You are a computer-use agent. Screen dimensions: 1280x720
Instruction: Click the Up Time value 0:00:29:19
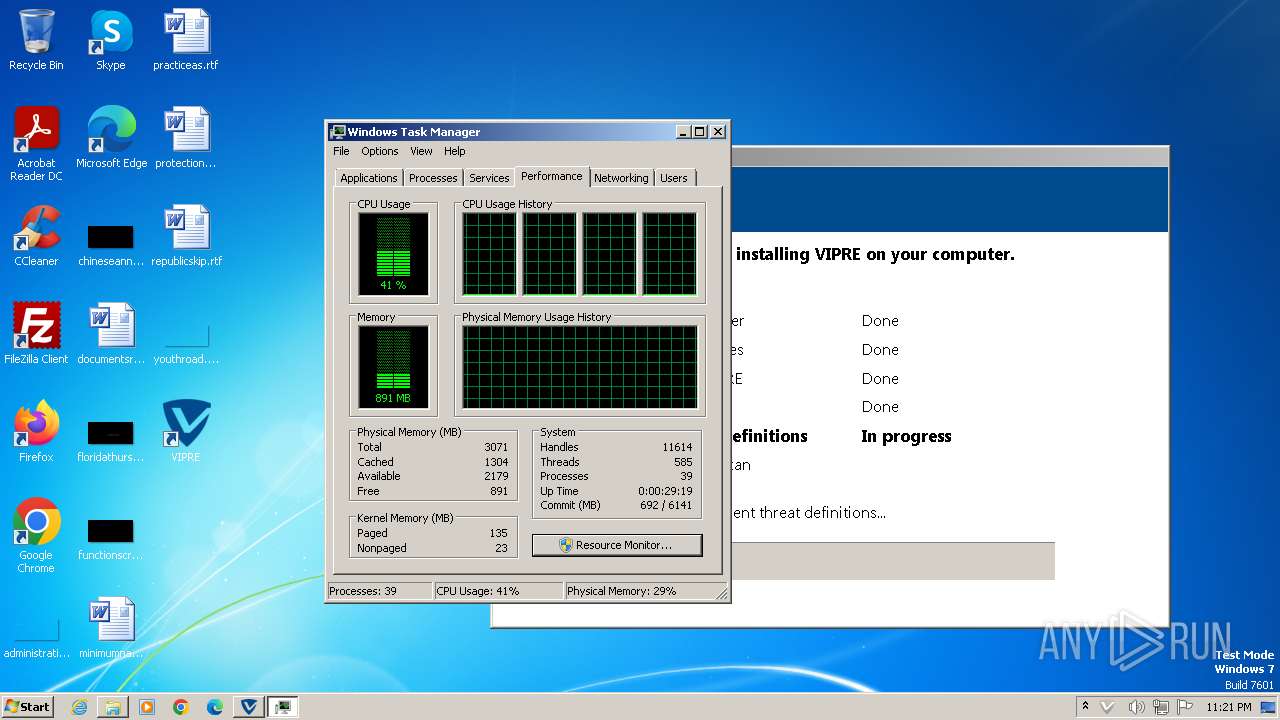(x=665, y=491)
